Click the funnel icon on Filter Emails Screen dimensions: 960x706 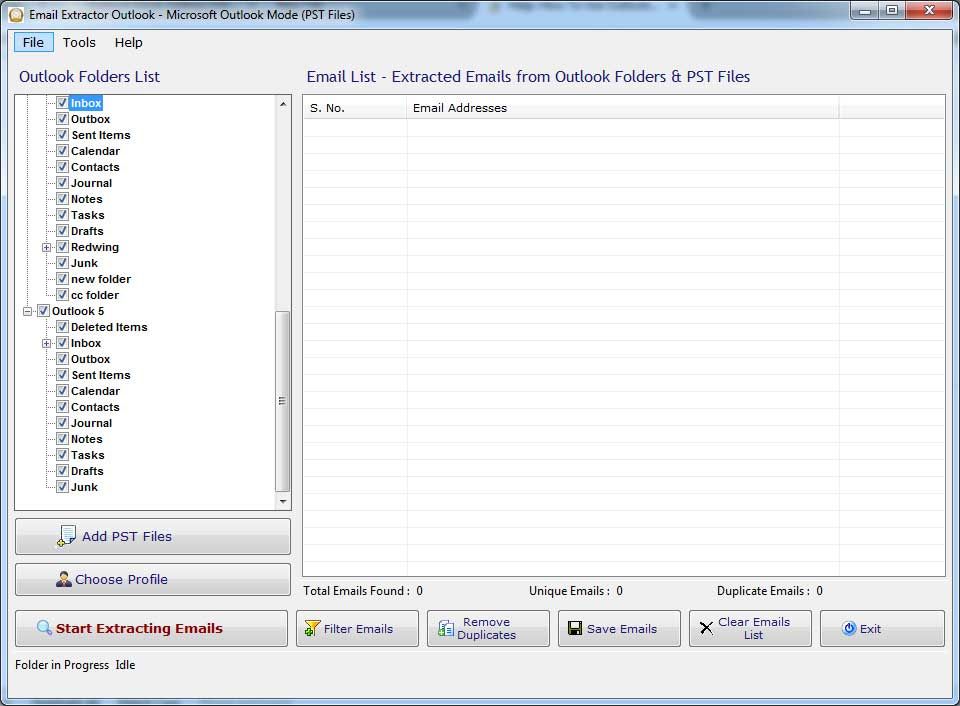click(312, 629)
